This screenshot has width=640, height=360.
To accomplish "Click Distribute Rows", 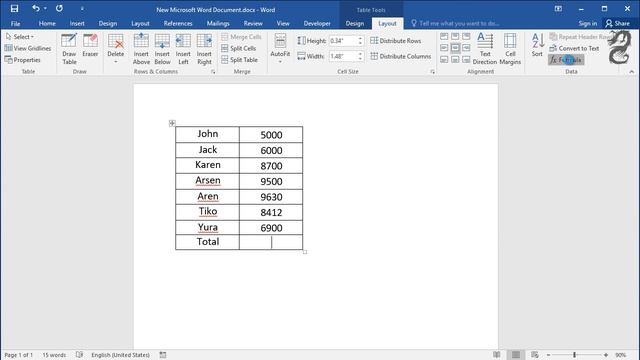I will 396,41.
